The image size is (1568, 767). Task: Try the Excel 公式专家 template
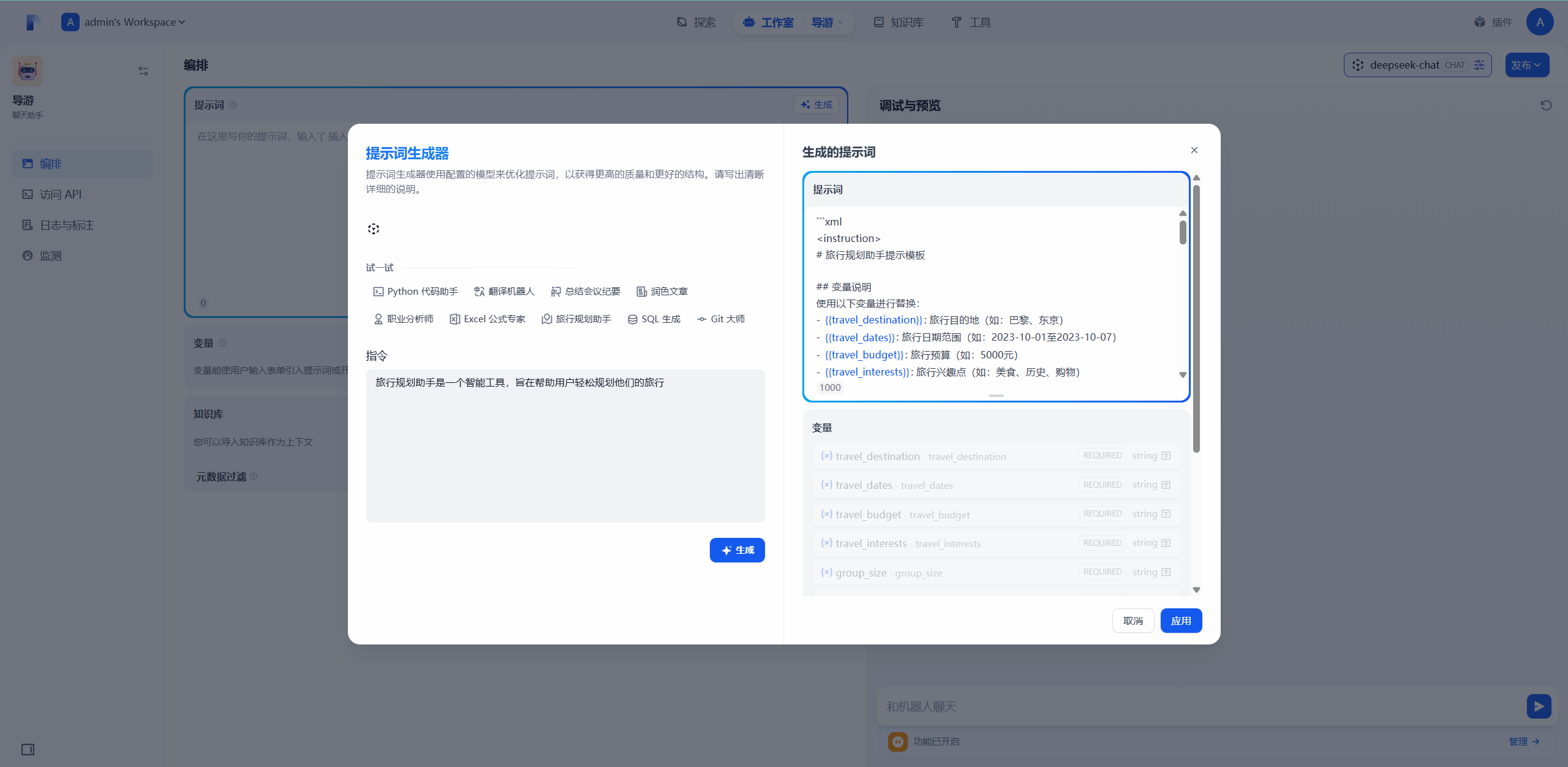488,319
